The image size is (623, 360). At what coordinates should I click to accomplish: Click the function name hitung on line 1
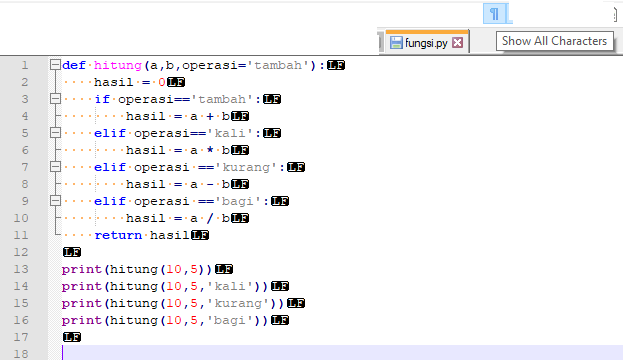(118, 65)
